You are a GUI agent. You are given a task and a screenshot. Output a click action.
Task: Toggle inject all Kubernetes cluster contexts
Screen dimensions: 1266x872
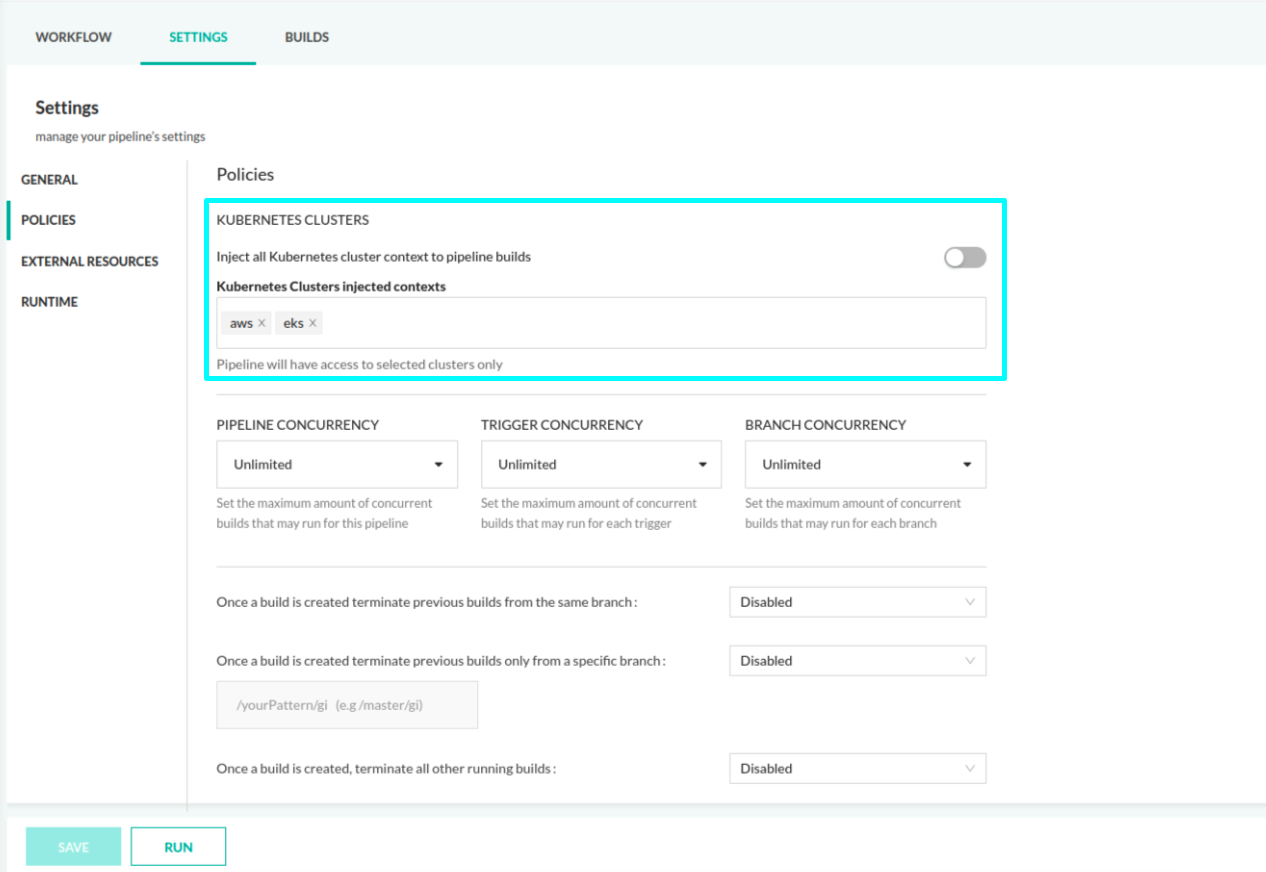coord(965,258)
